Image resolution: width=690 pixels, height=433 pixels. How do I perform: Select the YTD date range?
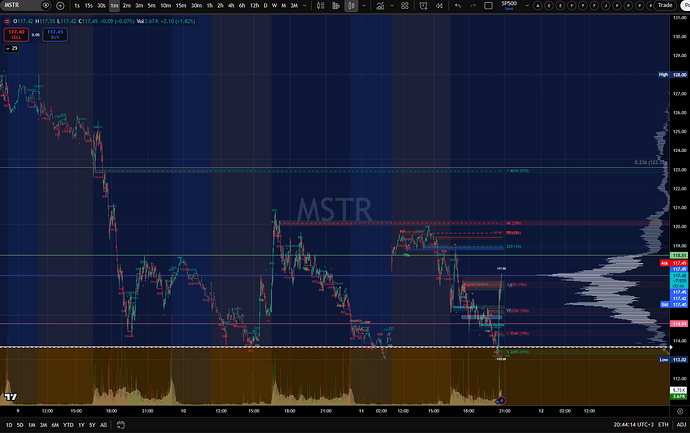coord(68,425)
